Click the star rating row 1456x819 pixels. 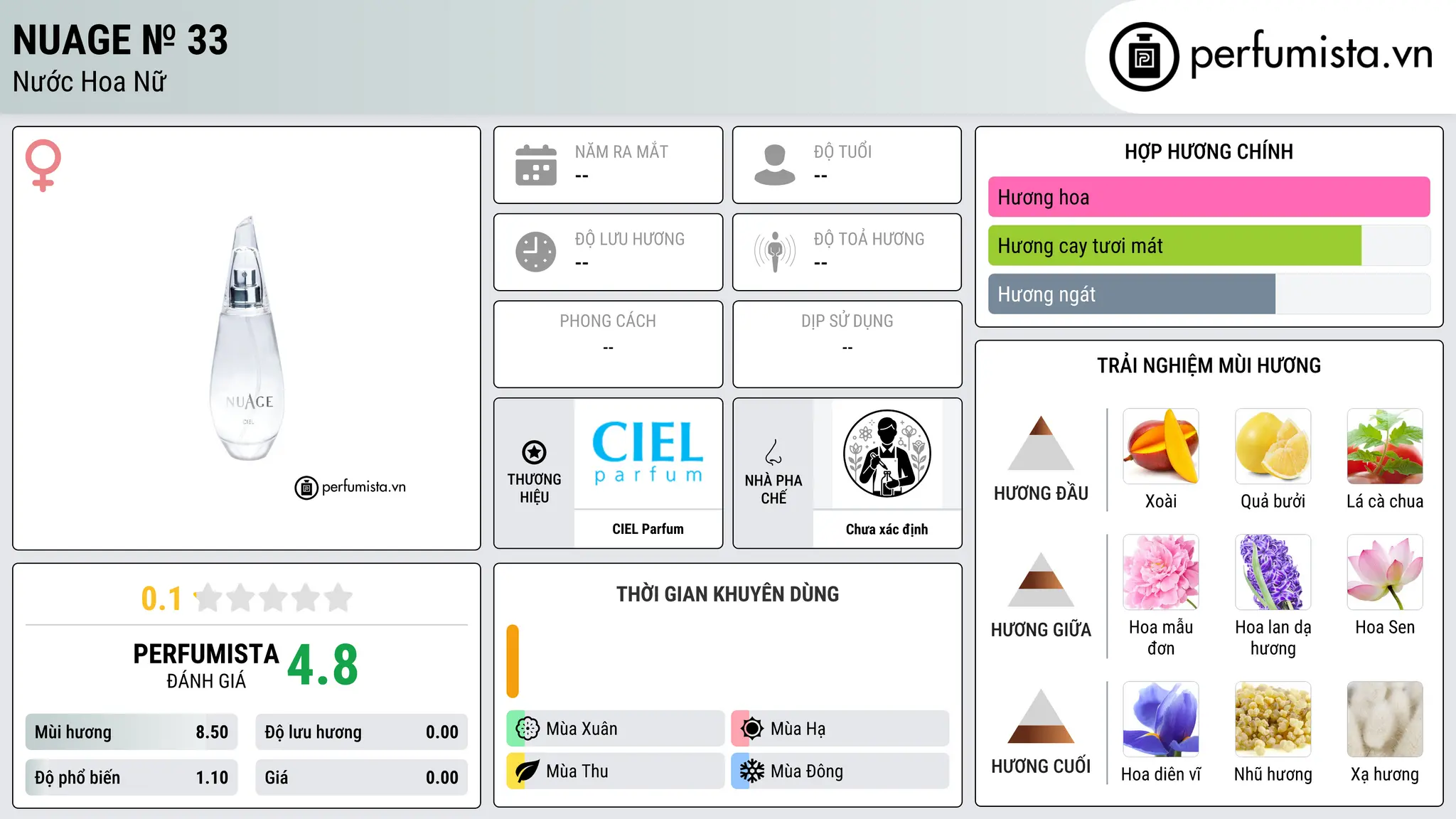(274, 598)
